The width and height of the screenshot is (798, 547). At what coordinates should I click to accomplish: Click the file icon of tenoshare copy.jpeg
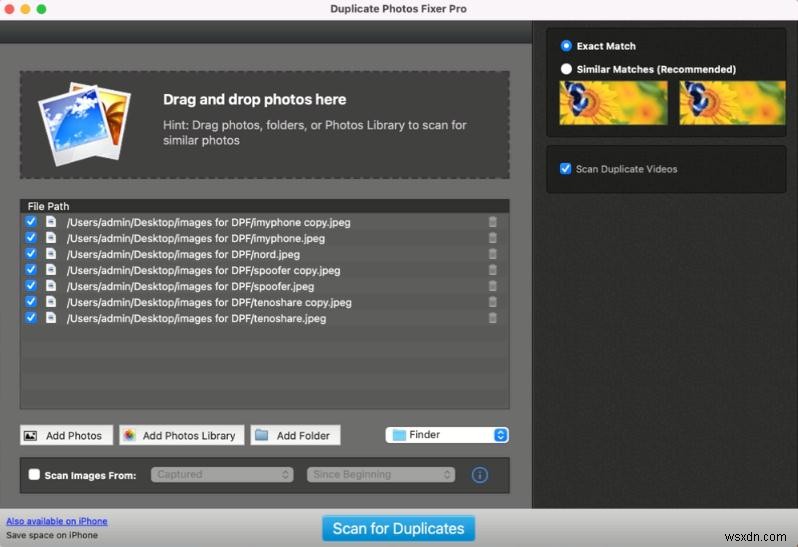pos(51,302)
